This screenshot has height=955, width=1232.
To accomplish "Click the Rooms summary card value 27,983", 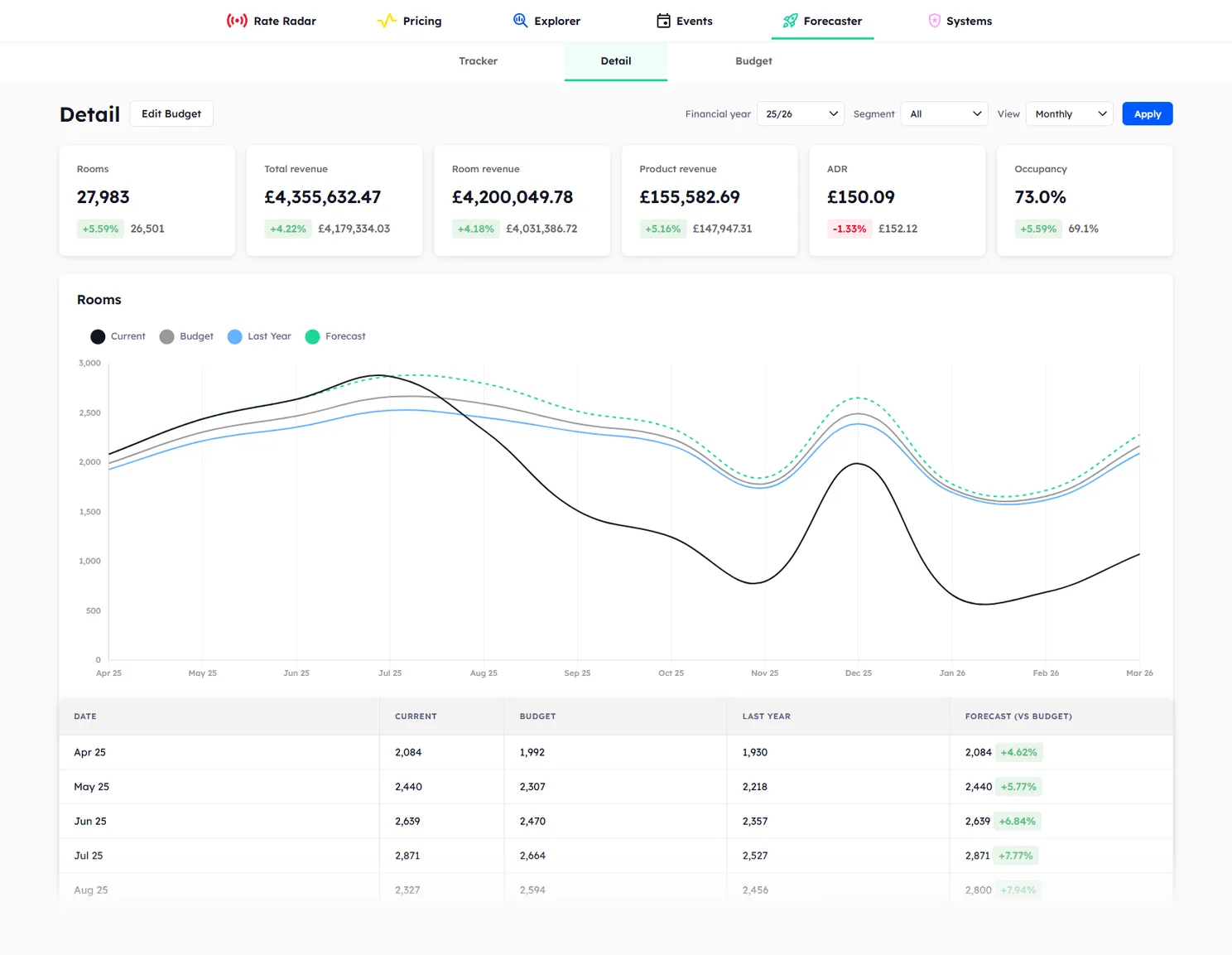I will click(x=103, y=197).
